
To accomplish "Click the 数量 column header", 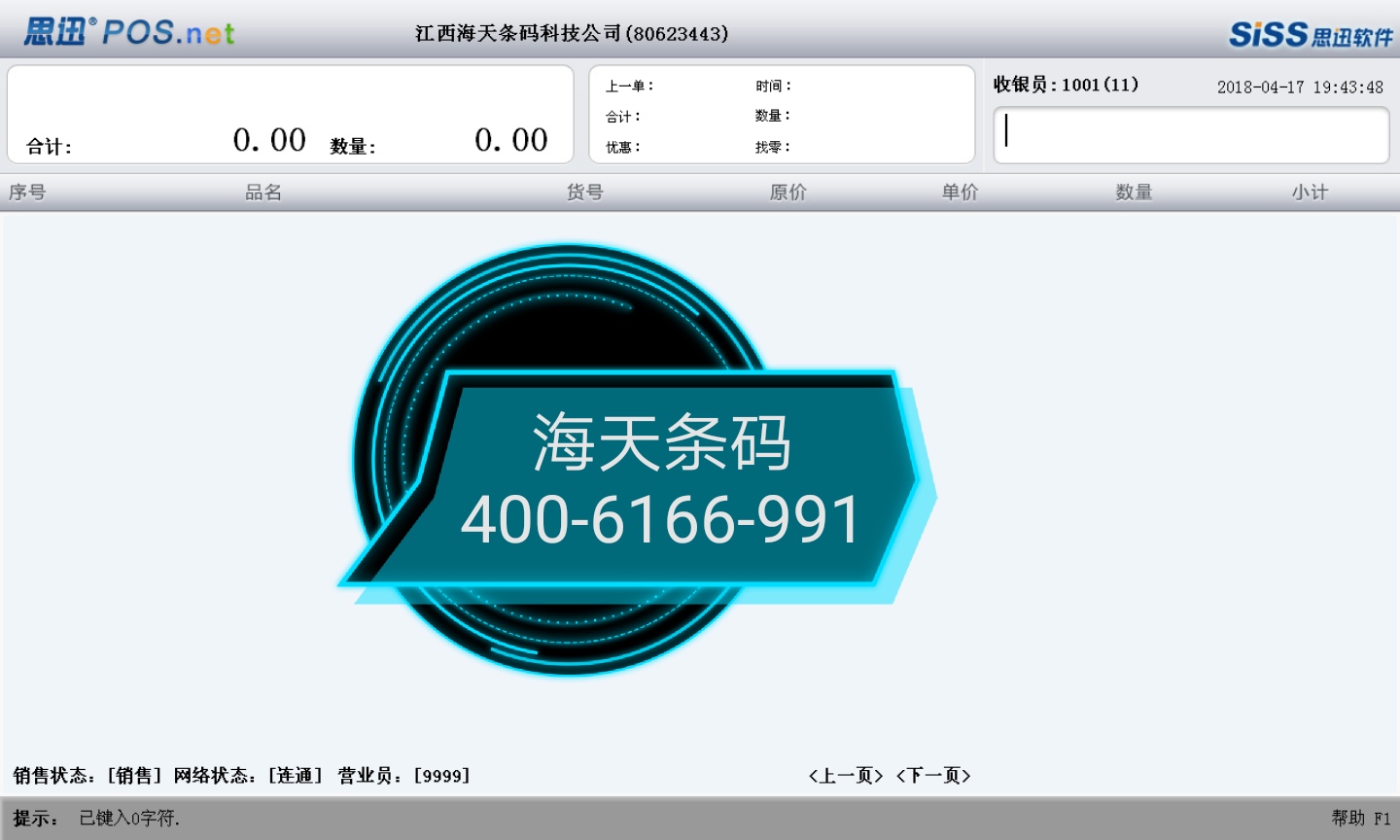I will [x=1134, y=192].
